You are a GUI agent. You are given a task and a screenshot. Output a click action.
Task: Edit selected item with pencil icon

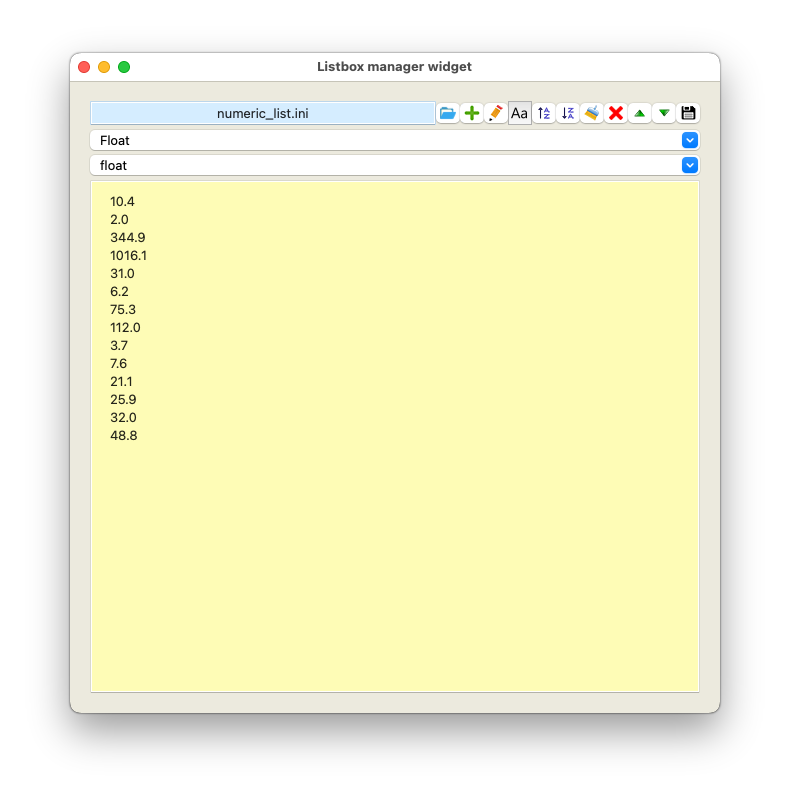495,113
